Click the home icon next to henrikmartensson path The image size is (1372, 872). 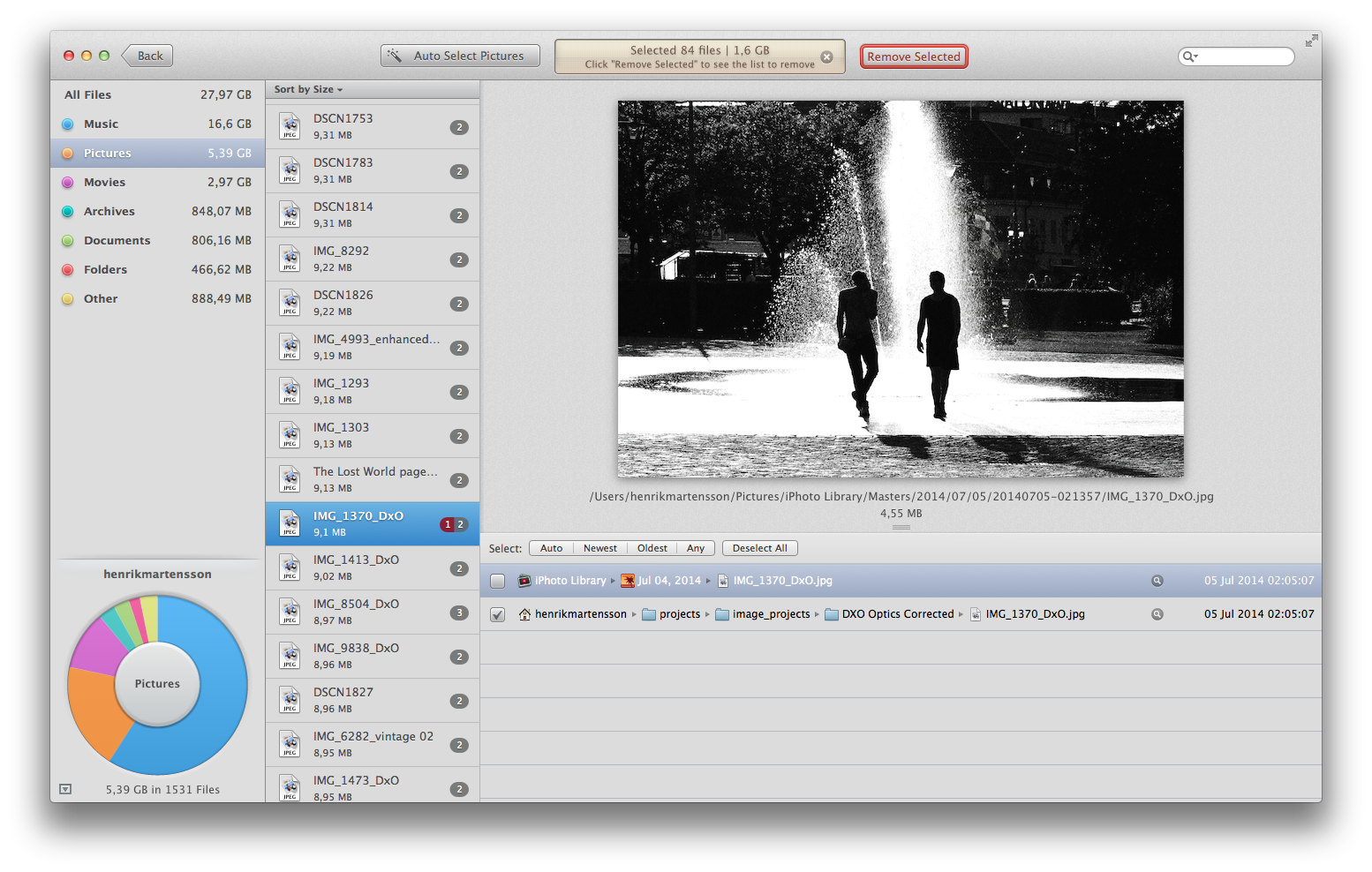point(524,614)
